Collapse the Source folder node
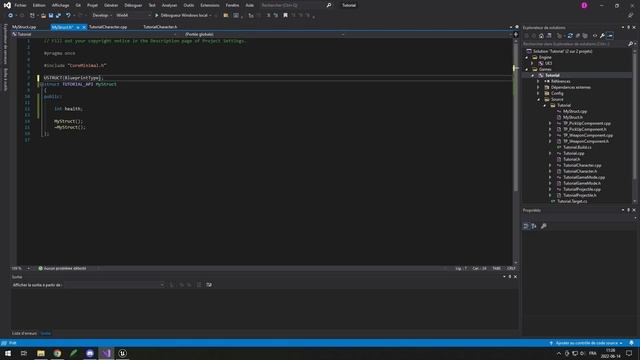This screenshot has height=360, width=640. tap(538, 100)
